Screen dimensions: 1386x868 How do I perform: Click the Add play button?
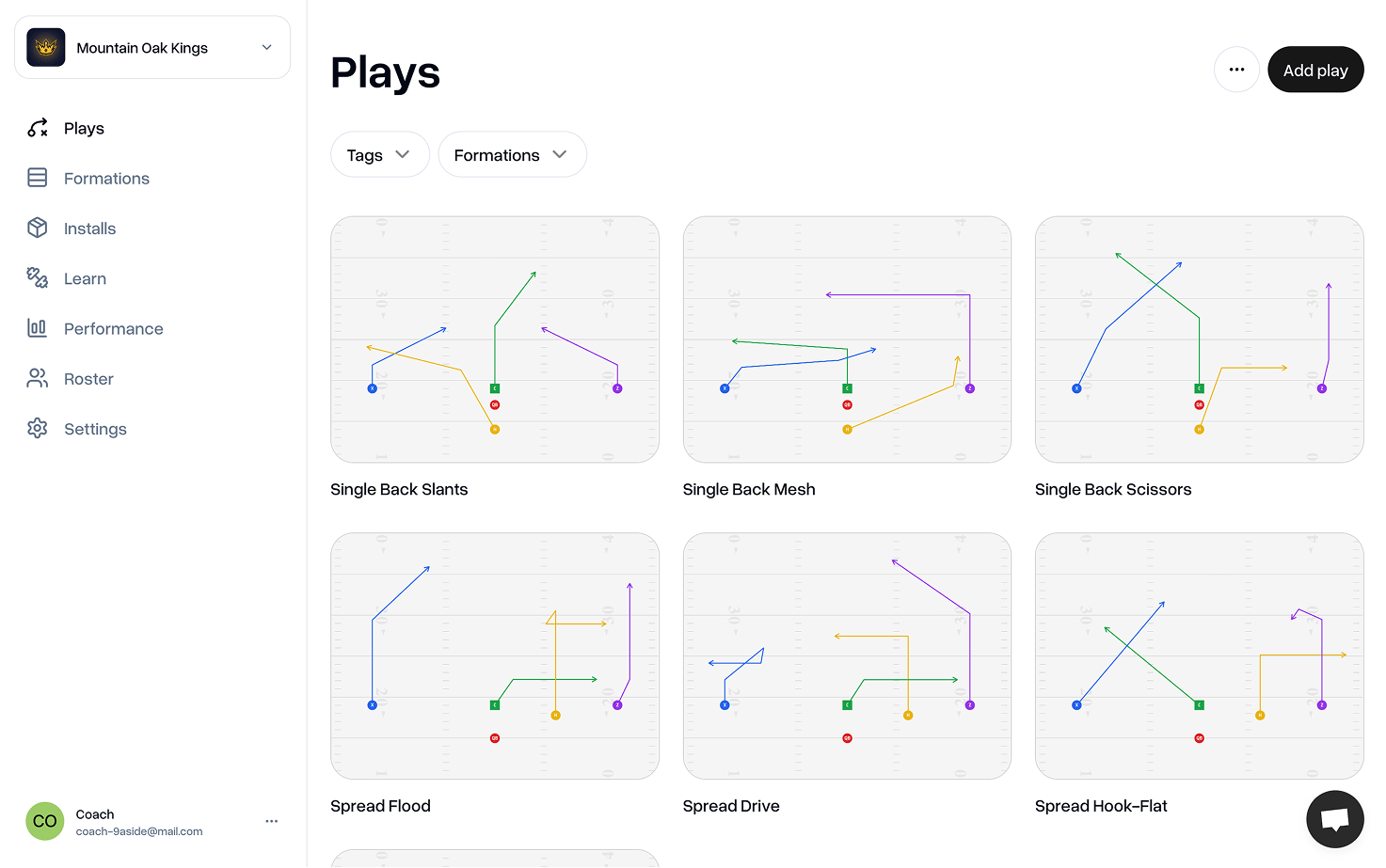pyautogui.click(x=1315, y=69)
